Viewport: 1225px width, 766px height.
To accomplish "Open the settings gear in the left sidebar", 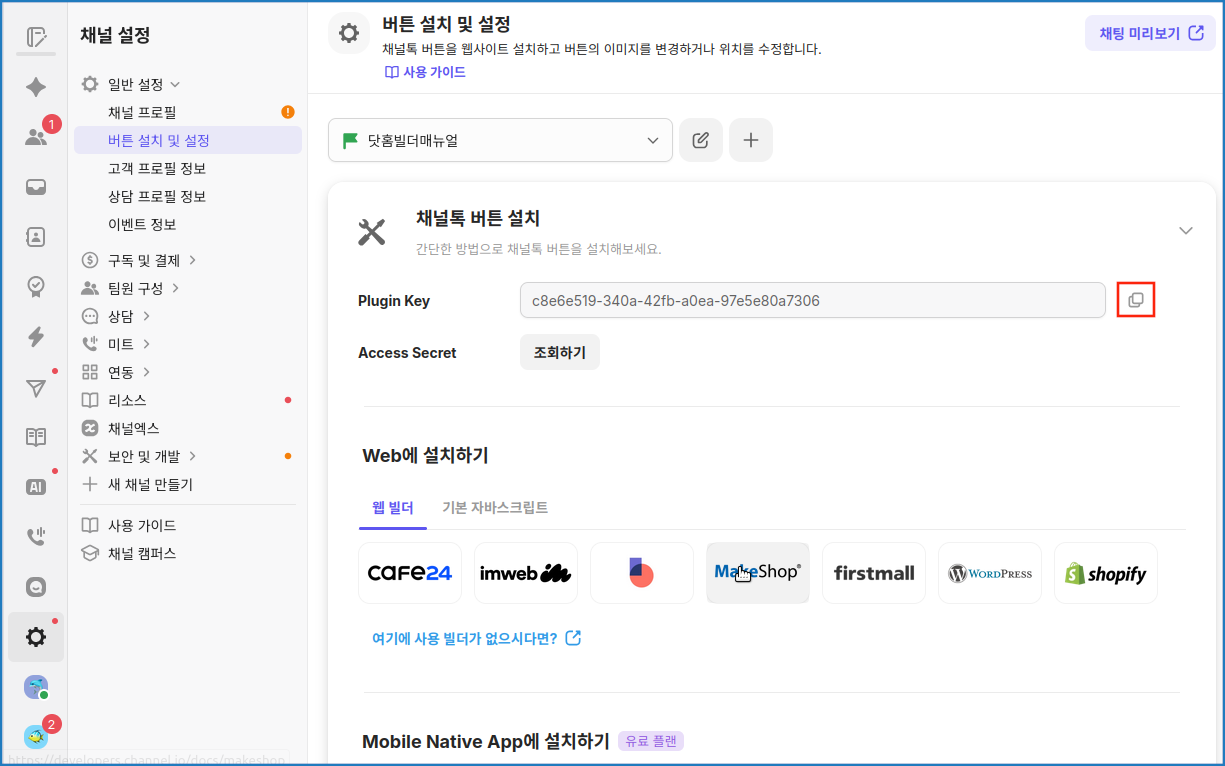I will coord(36,637).
